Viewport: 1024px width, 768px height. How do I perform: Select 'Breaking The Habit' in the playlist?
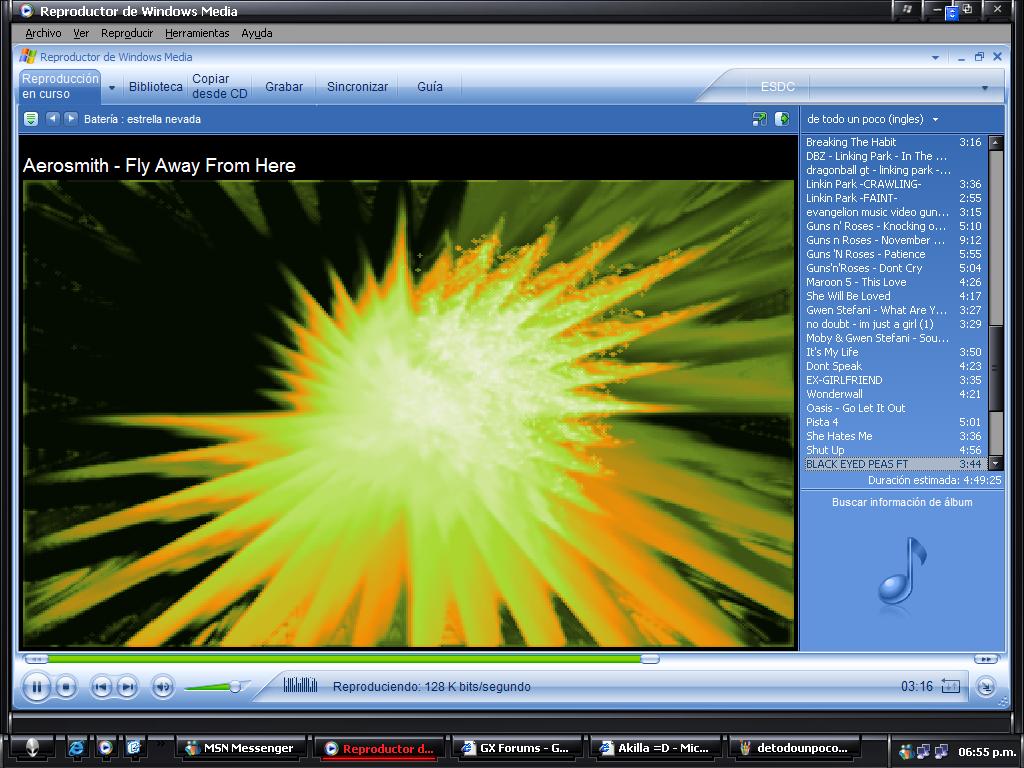(893, 142)
